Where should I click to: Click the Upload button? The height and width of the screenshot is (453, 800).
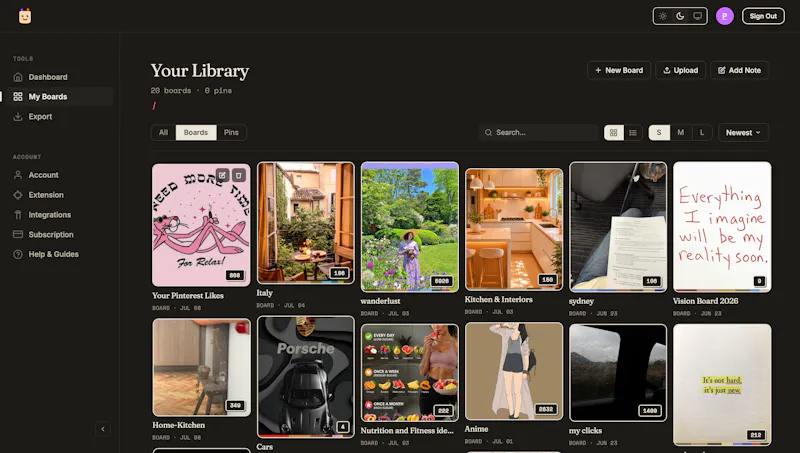pos(681,70)
